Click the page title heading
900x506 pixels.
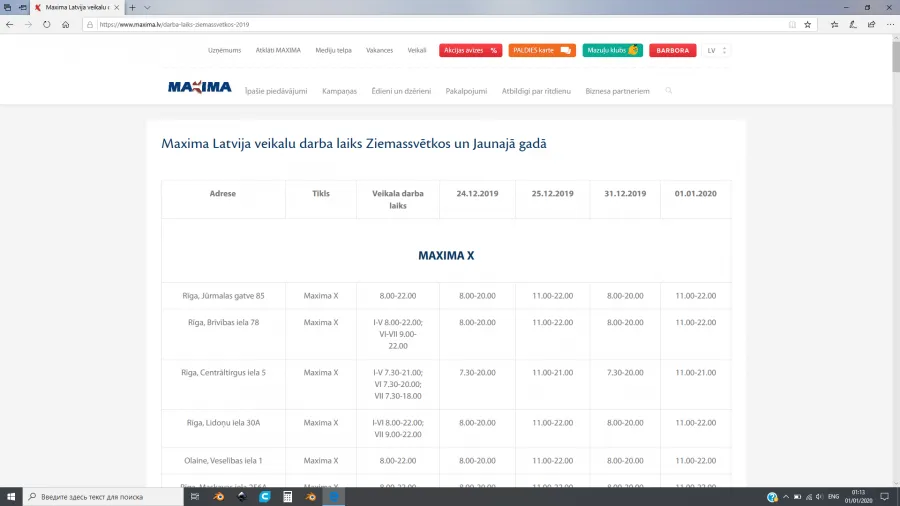click(354, 143)
